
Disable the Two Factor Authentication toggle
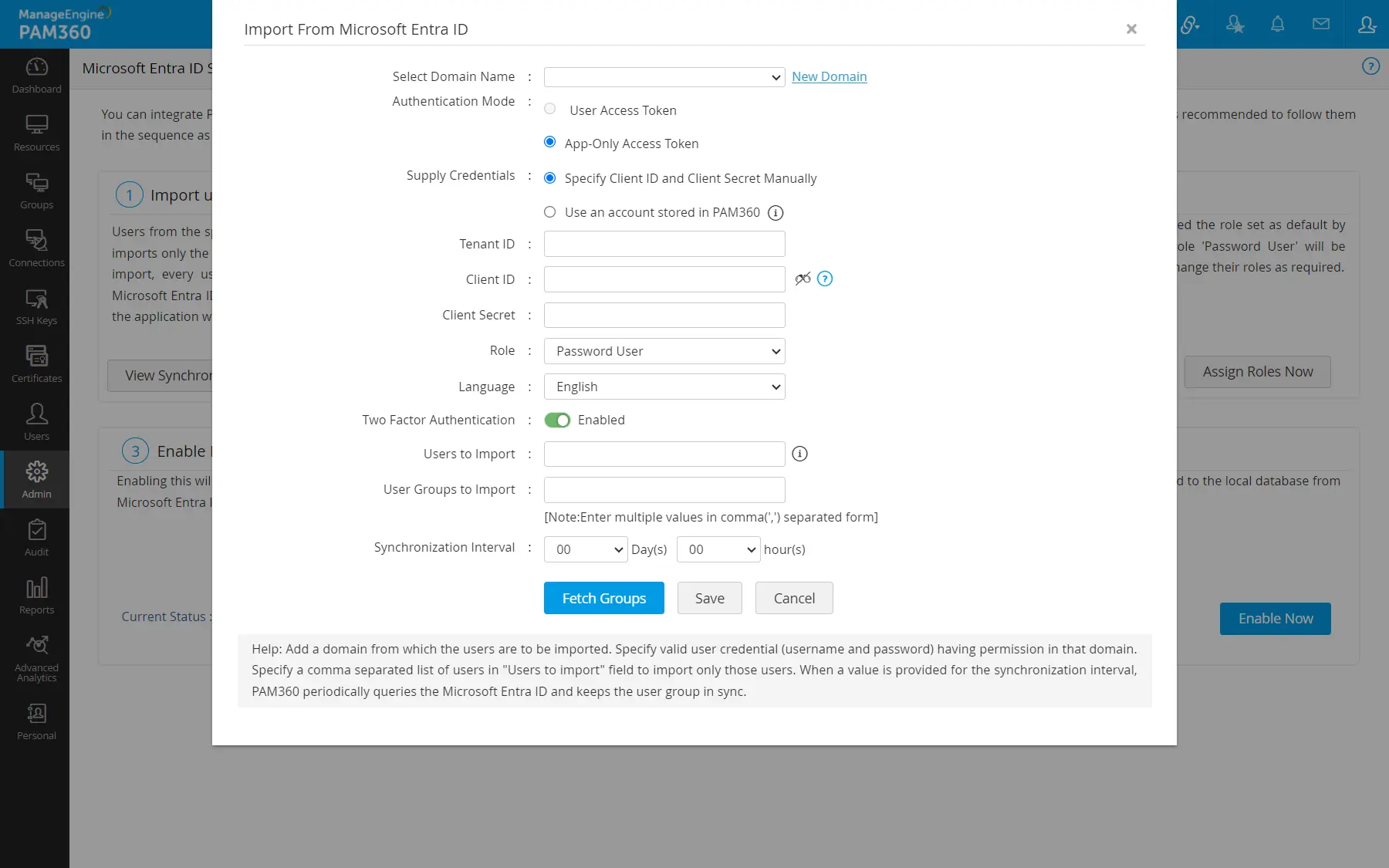[557, 420]
